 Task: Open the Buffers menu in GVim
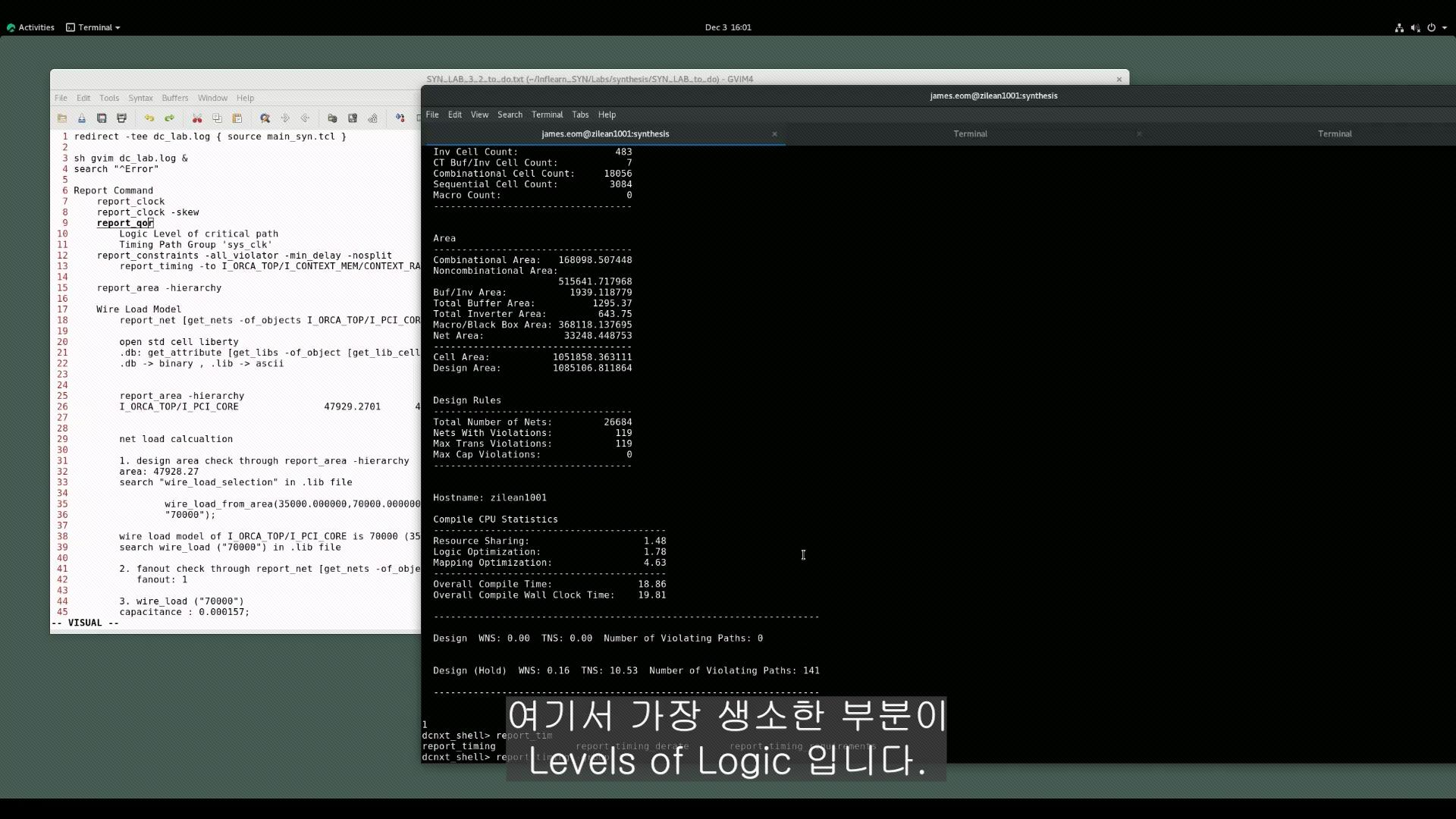(174, 98)
